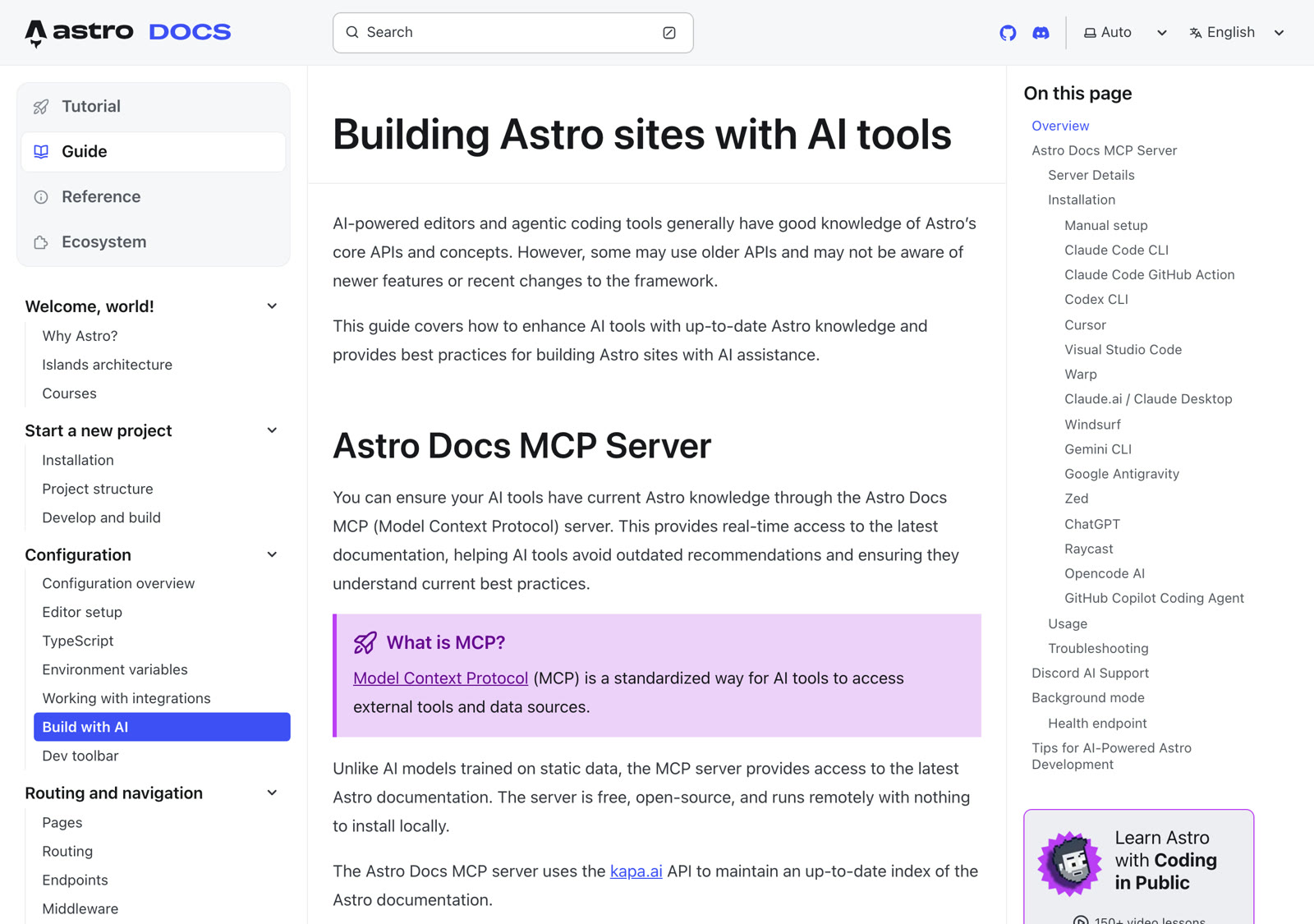
Task: Follow the kapa.ai link
Action: [636, 871]
